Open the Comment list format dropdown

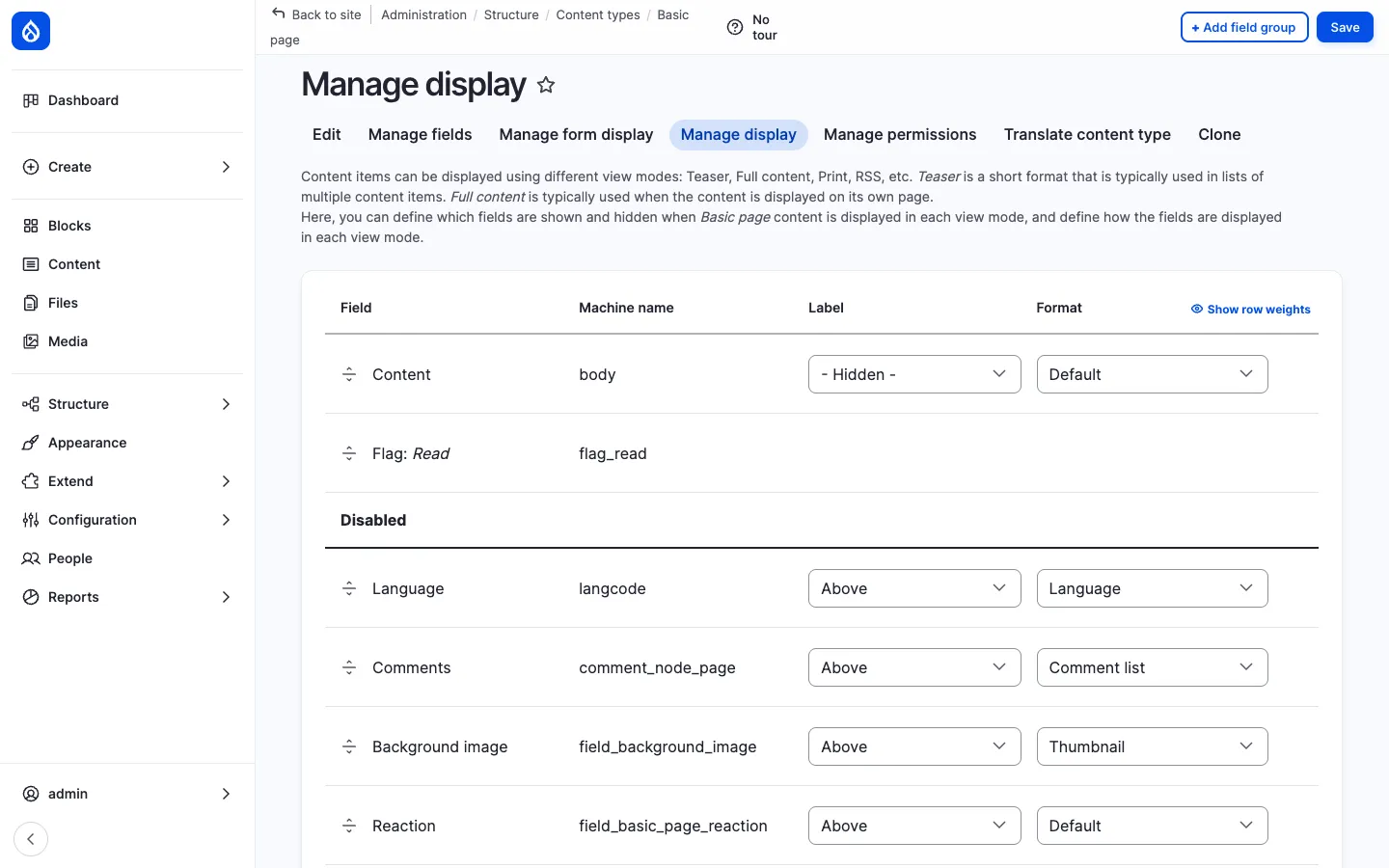click(1152, 667)
